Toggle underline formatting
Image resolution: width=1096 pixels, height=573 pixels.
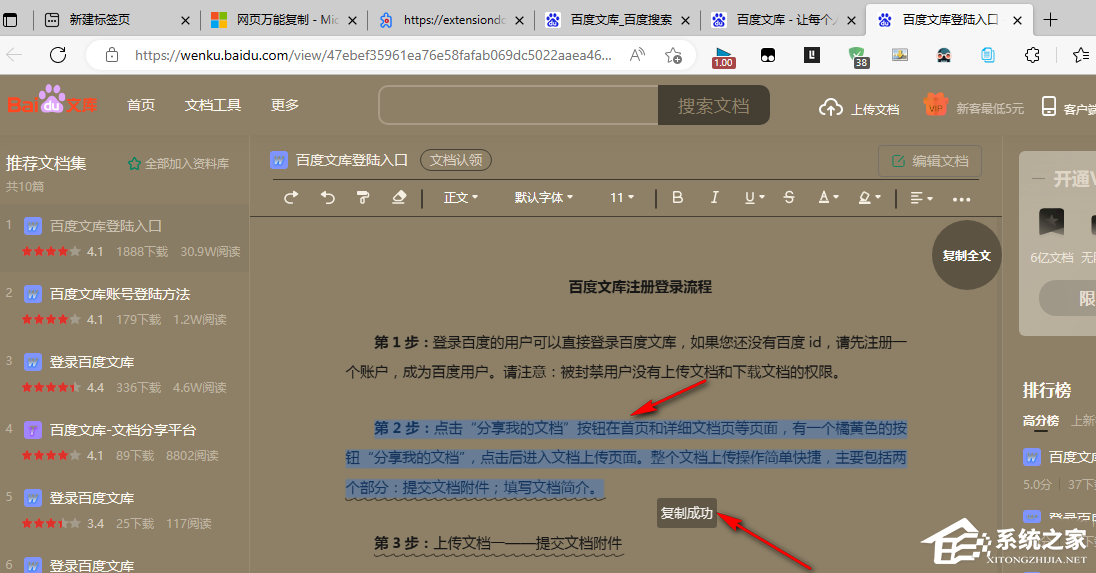[x=753, y=198]
